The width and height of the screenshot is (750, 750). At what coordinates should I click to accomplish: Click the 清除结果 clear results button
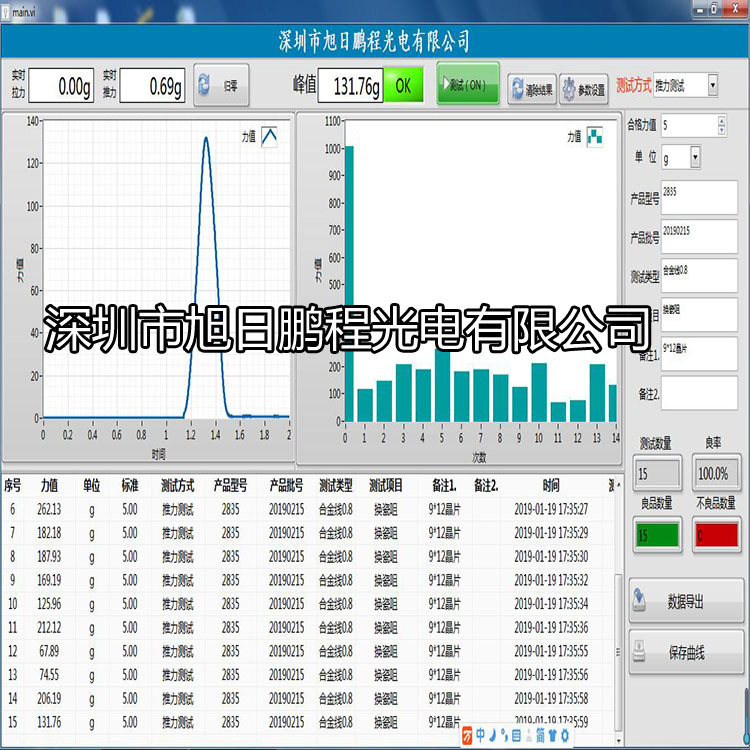click(532, 89)
